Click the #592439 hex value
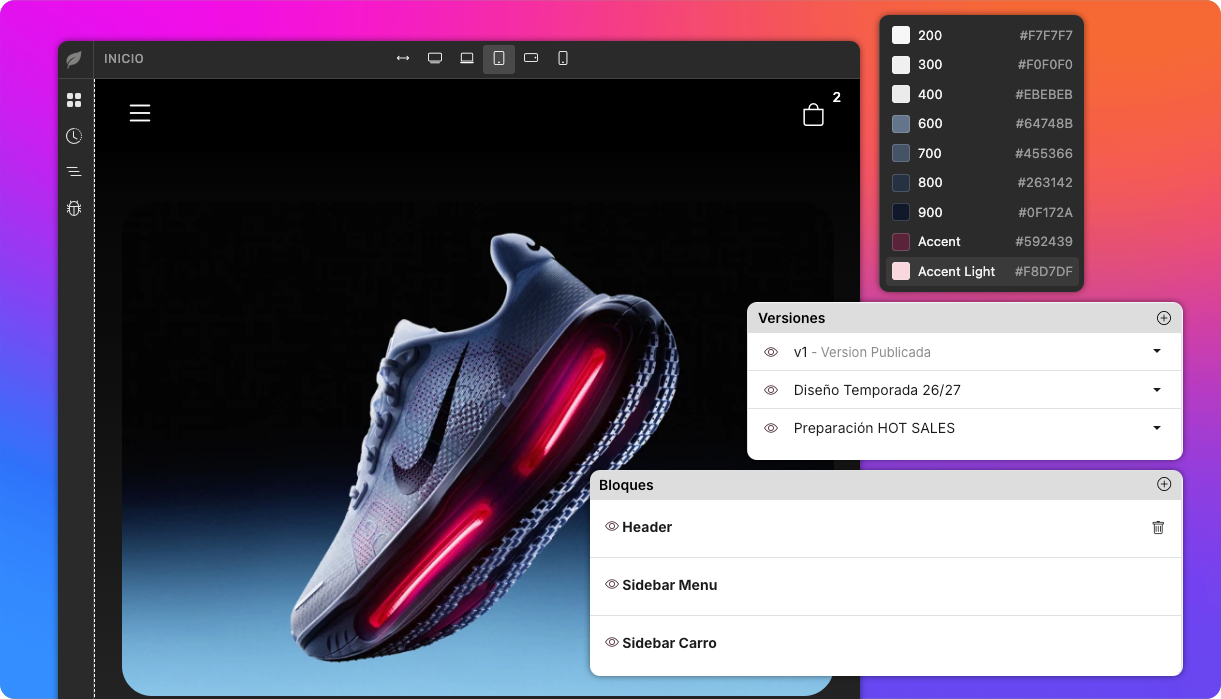The height and width of the screenshot is (699, 1221). pyautogui.click(x=1044, y=242)
